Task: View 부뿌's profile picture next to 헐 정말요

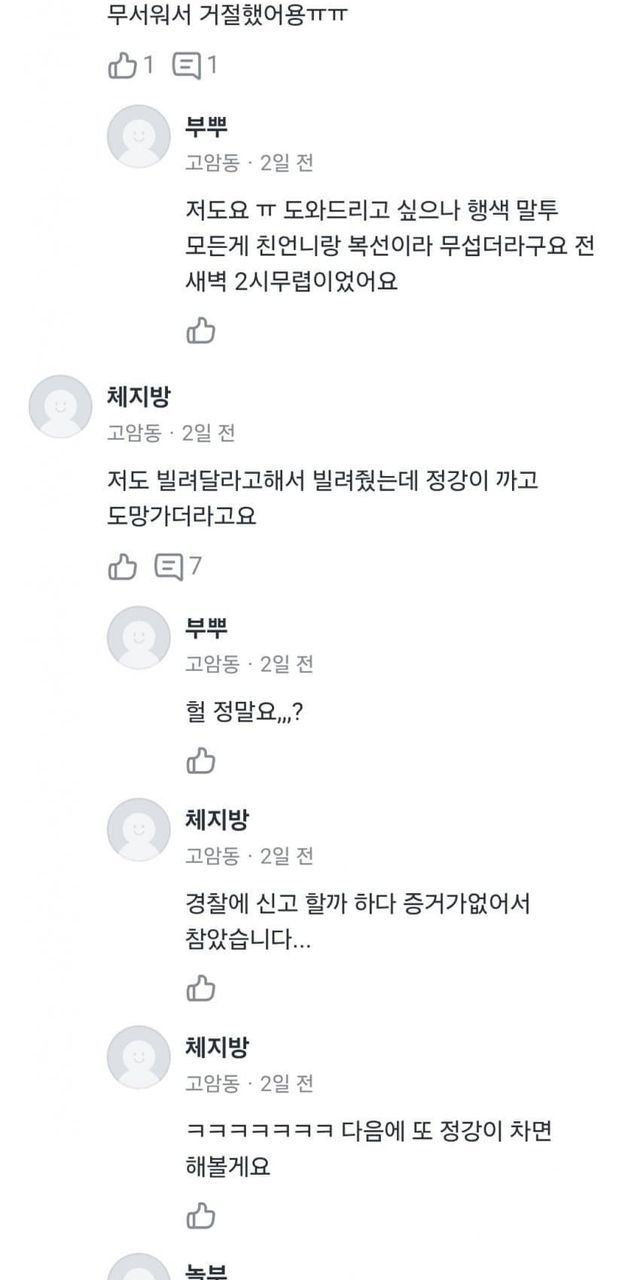Action: pyautogui.click(x=139, y=637)
